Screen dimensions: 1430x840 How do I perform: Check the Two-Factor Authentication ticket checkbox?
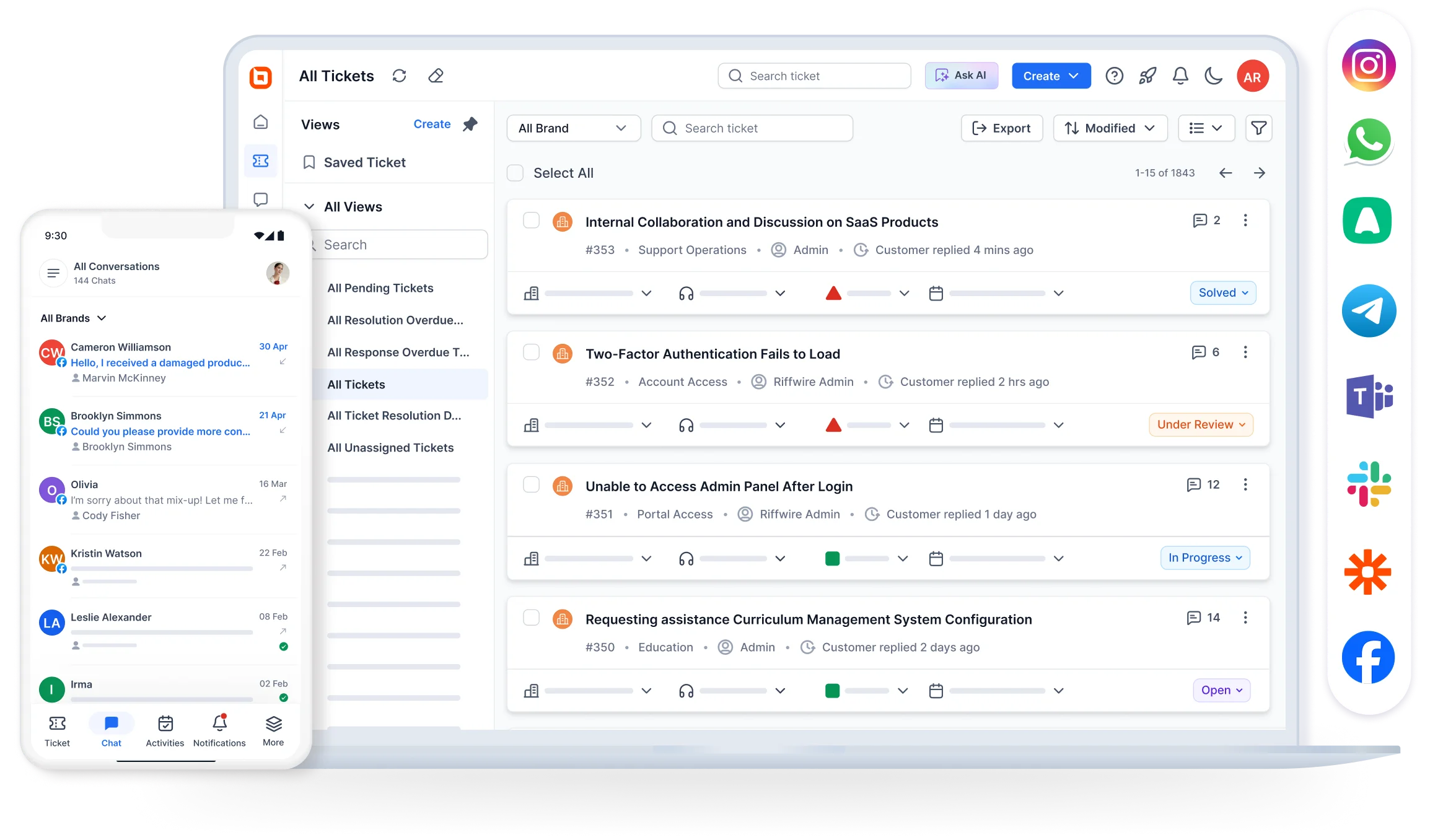(x=531, y=352)
